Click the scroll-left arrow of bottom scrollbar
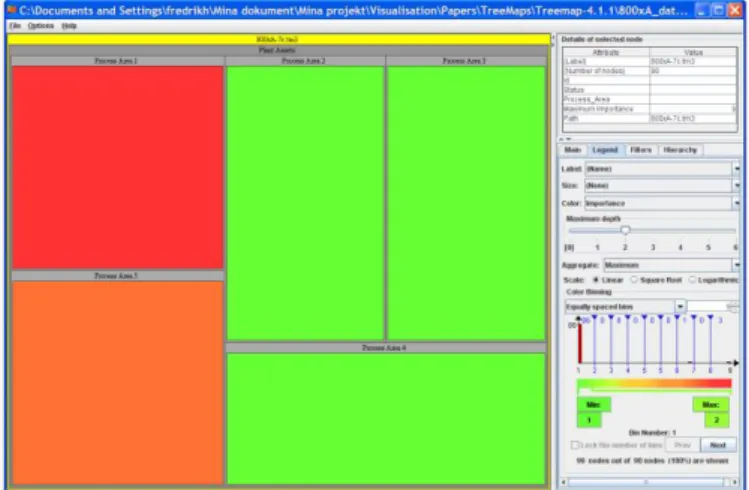749x490 pixels. tap(563, 482)
